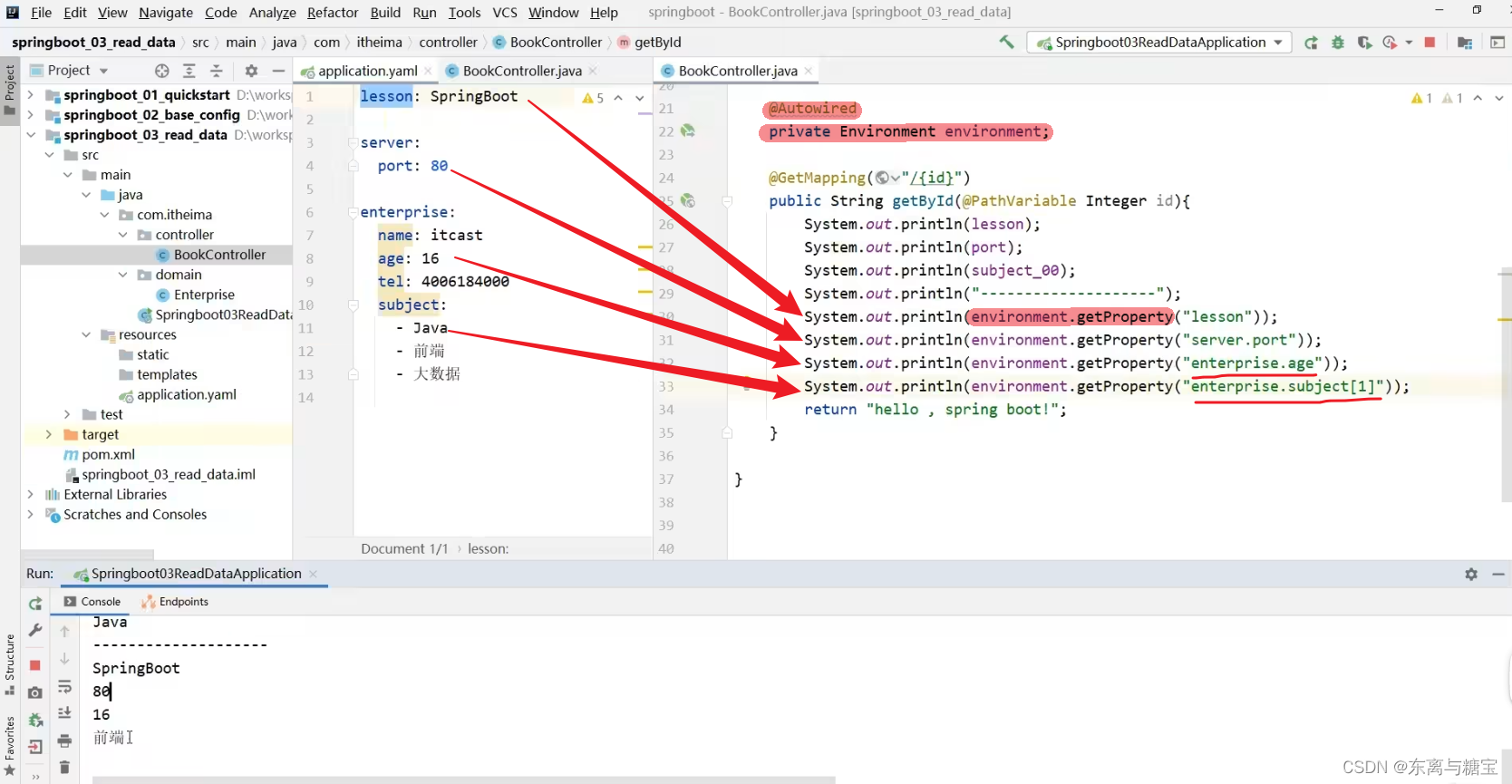The width and height of the screenshot is (1512, 784).
Task: Open the Run panel settings gear
Action: pos(1471,574)
